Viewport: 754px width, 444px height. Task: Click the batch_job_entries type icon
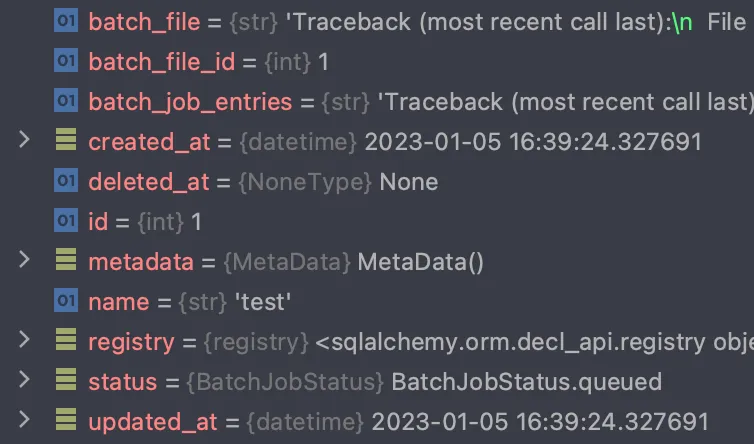point(66,101)
